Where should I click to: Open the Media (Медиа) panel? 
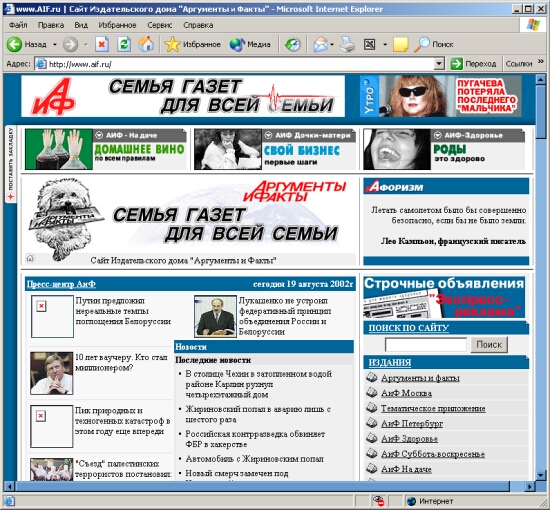coord(250,45)
